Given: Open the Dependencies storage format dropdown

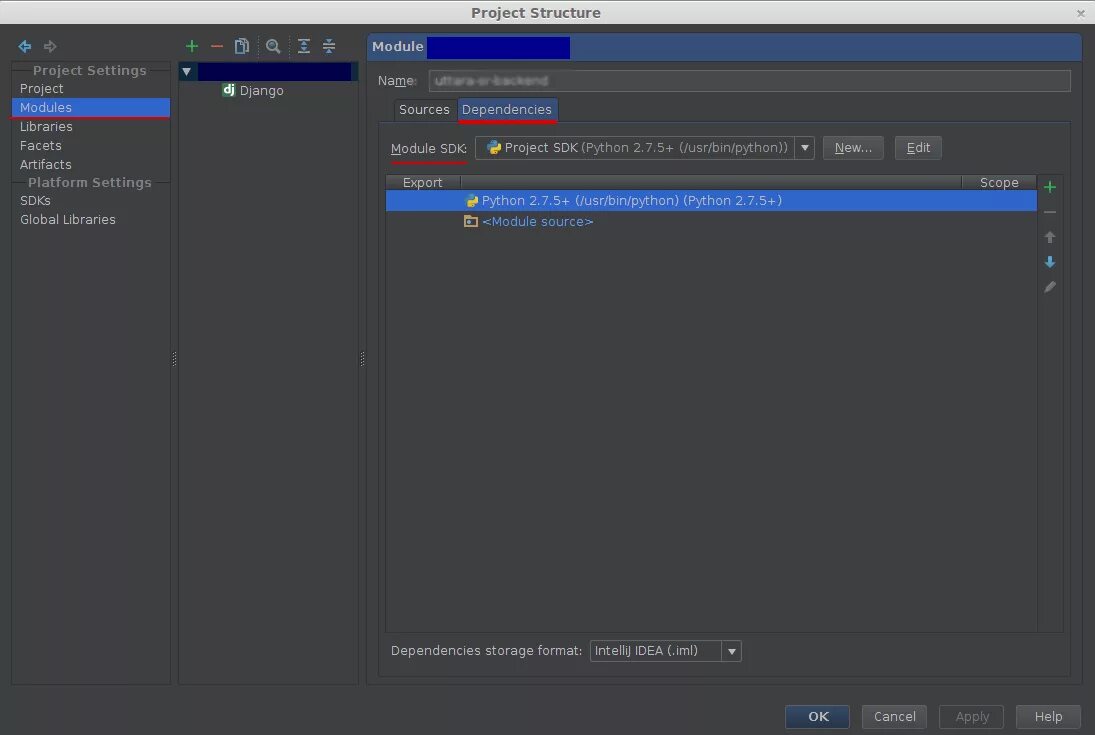Looking at the screenshot, I should [731, 651].
